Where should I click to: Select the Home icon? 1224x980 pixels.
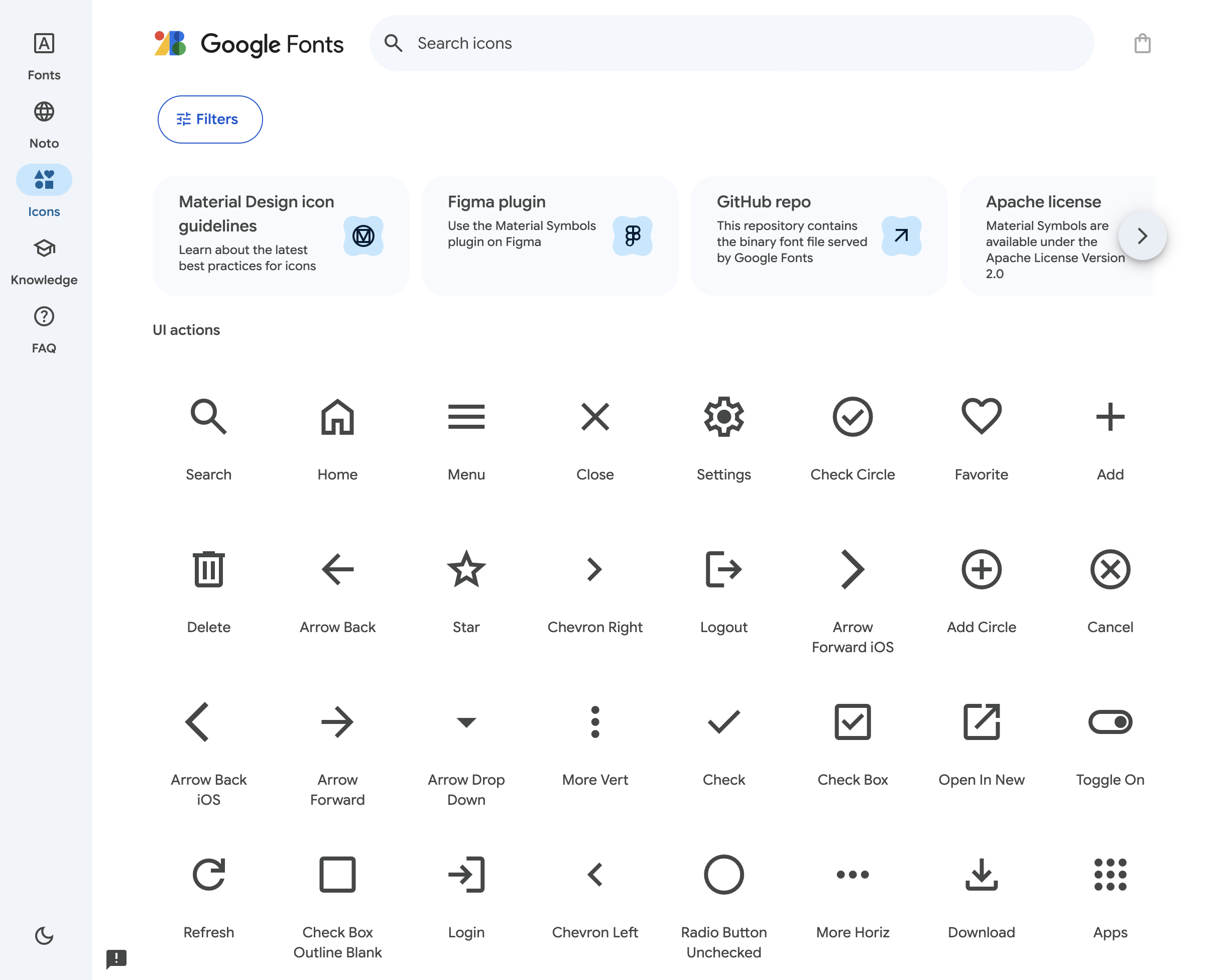(x=337, y=417)
